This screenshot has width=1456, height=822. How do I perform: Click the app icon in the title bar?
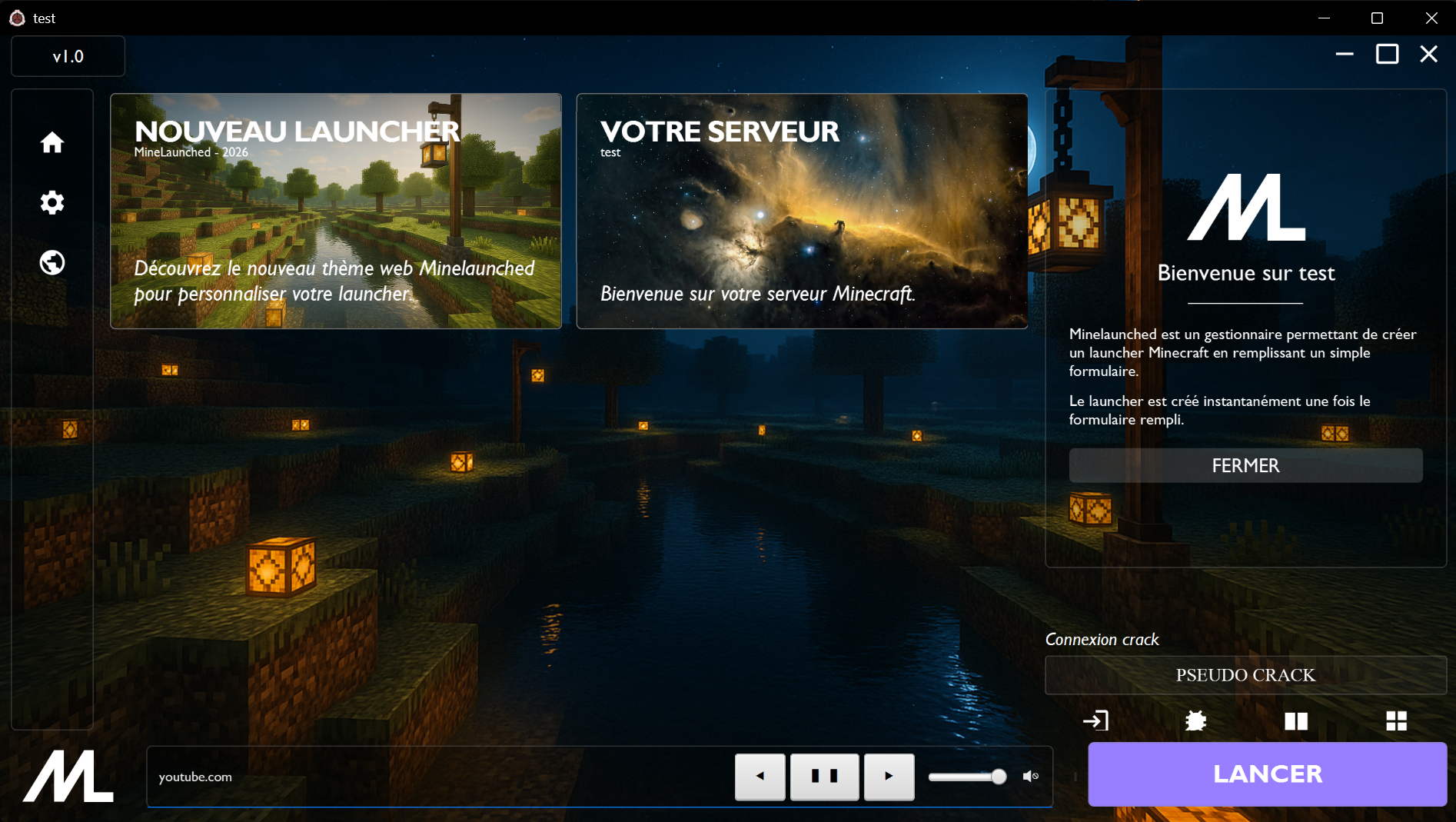pyautogui.click(x=17, y=18)
